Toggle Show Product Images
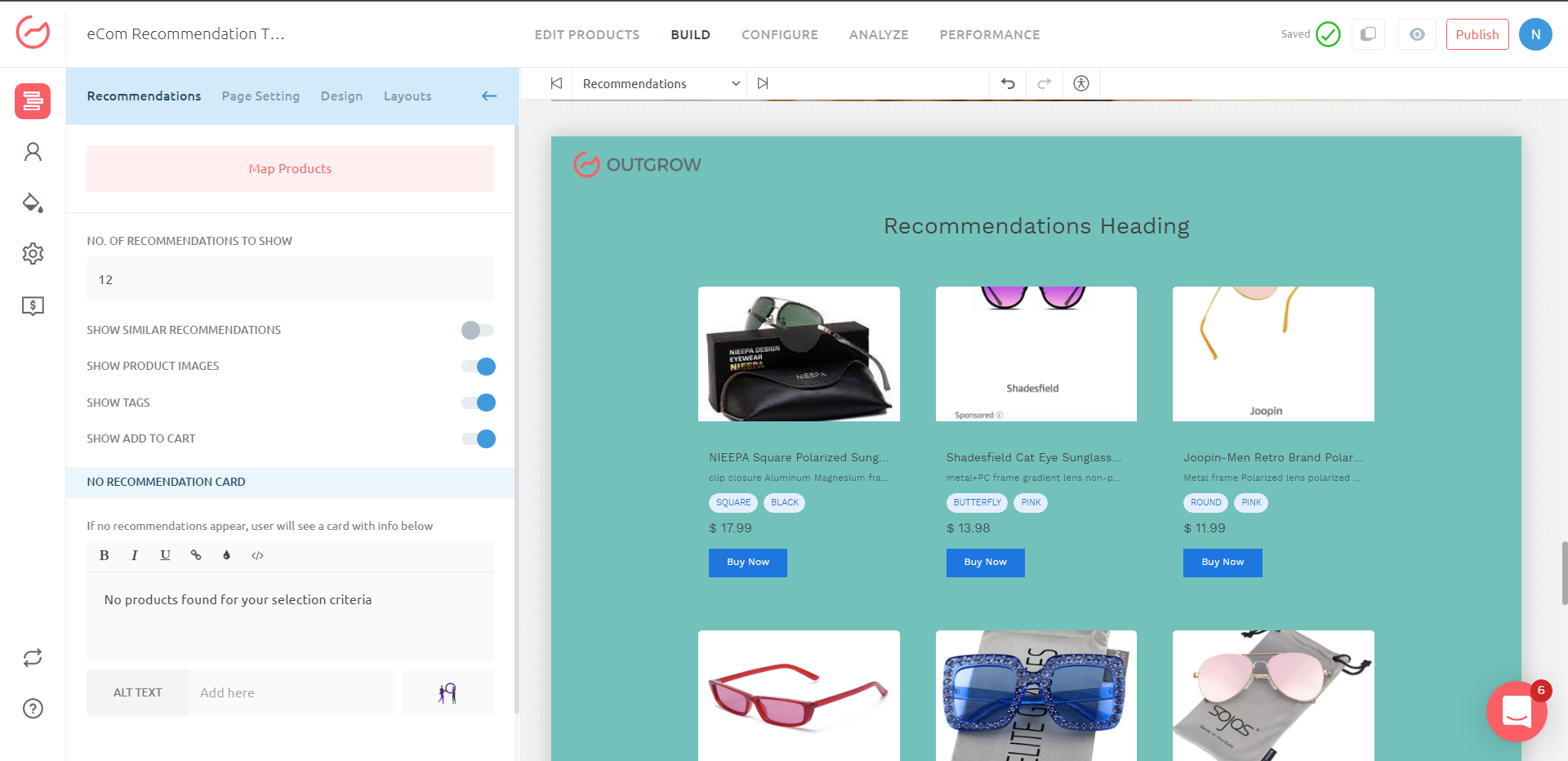This screenshot has height=761, width=1568. pyautogui.click(x=478, y=367)
